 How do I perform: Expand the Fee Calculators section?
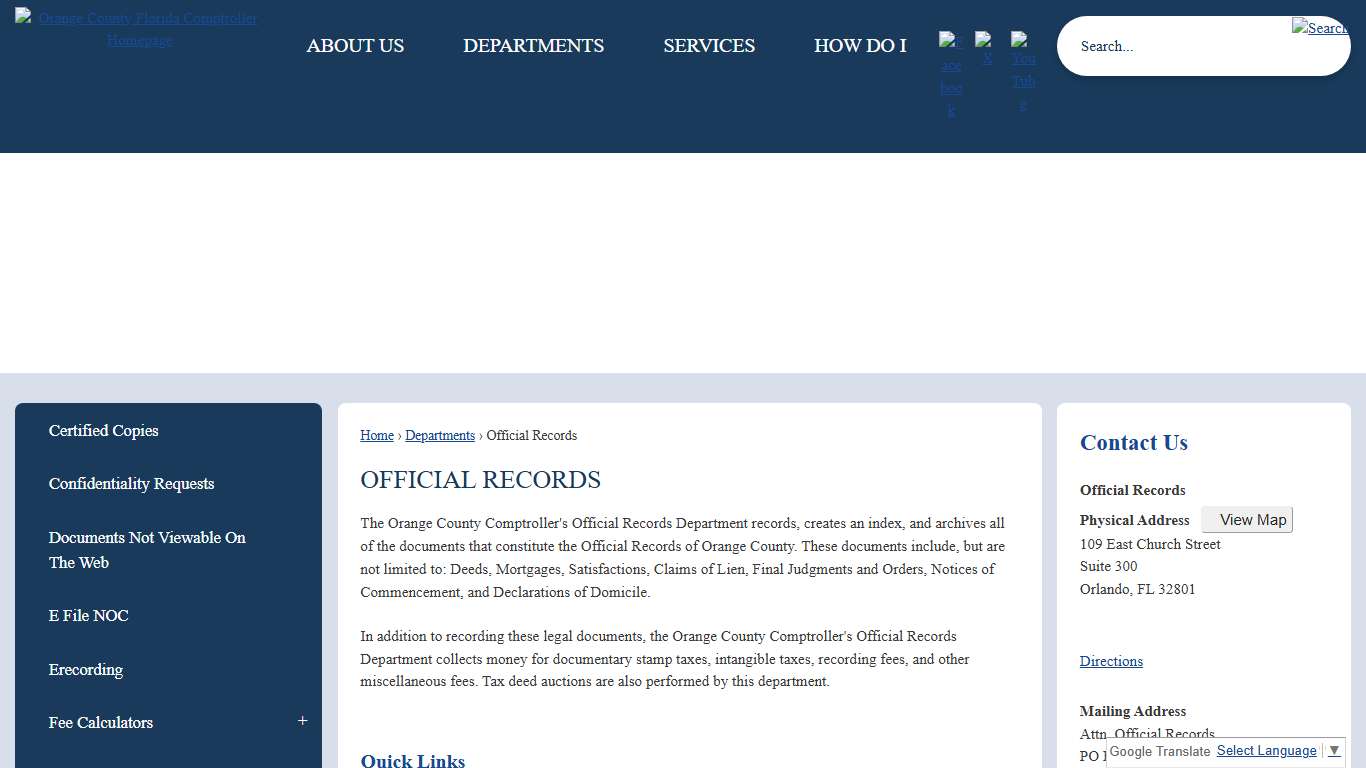[x=301, y=719]
